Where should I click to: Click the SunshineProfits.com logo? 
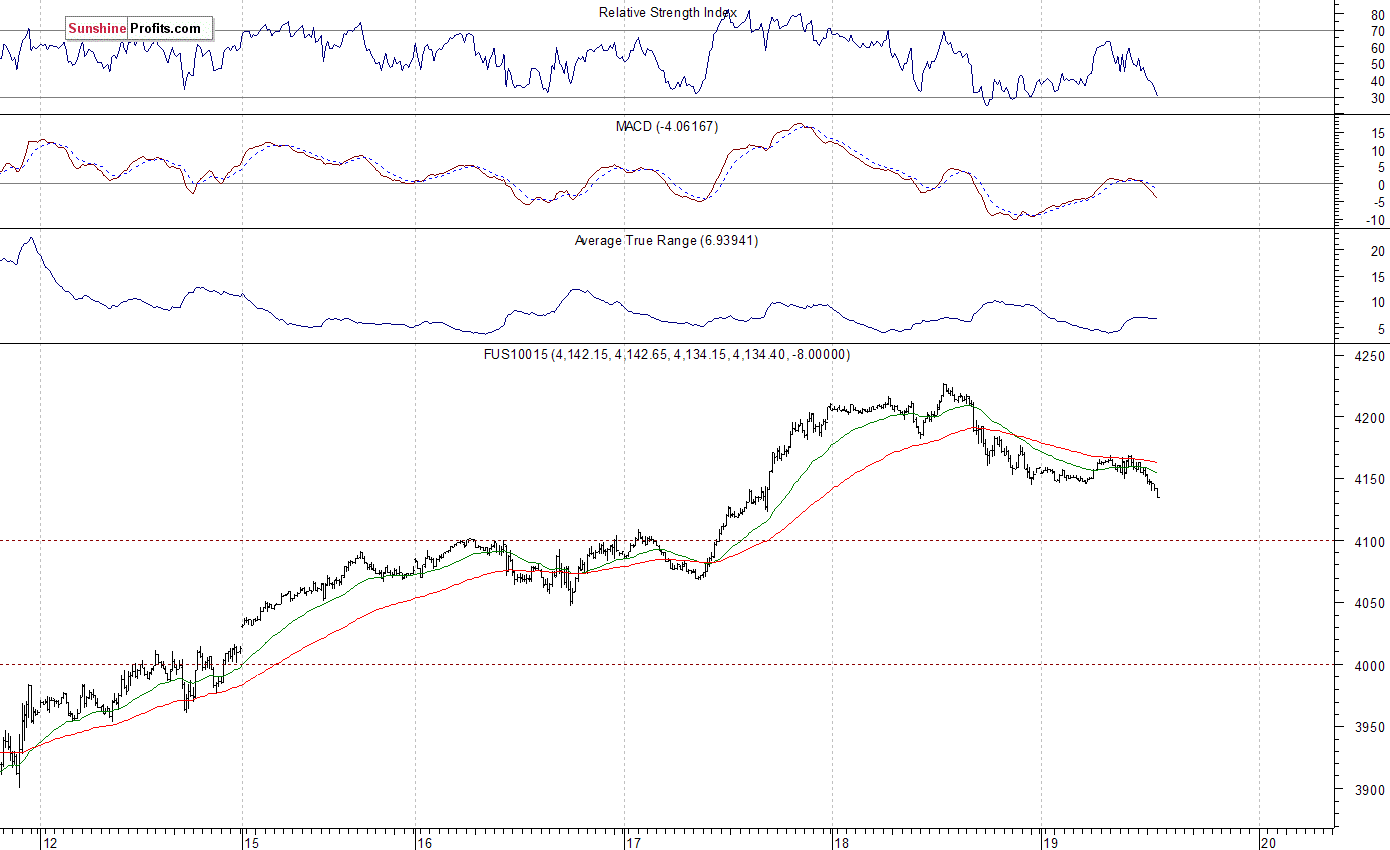point(139,29)
